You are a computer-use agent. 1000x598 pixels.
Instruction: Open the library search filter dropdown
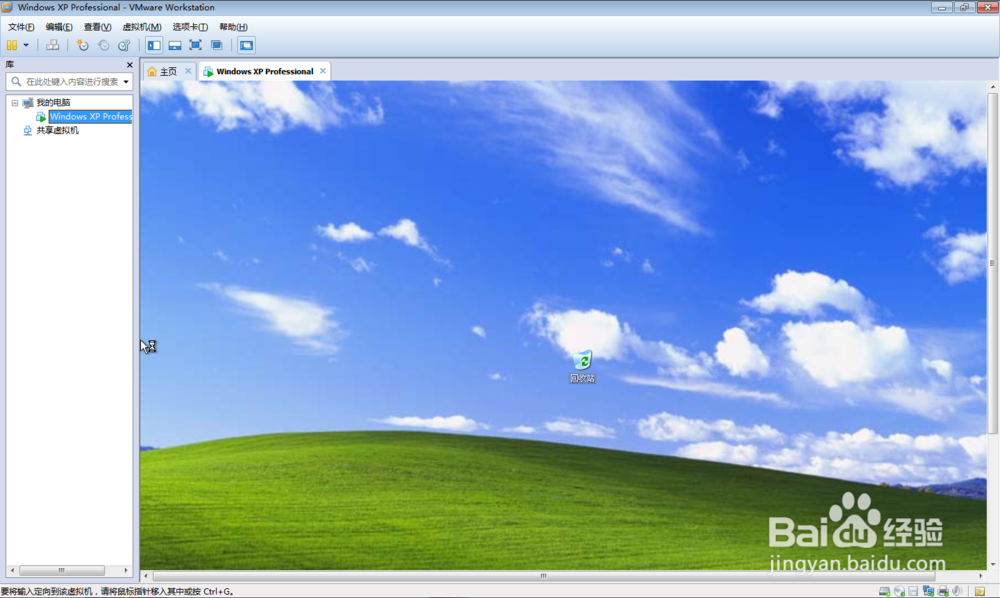[126, 82]
